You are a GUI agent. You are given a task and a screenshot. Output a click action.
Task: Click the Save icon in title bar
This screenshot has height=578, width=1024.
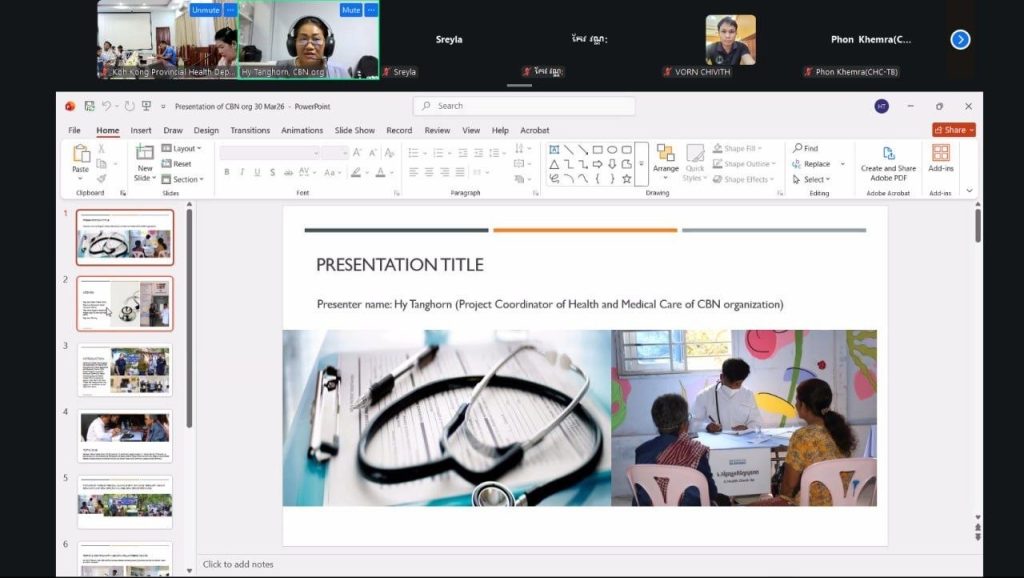89,106
